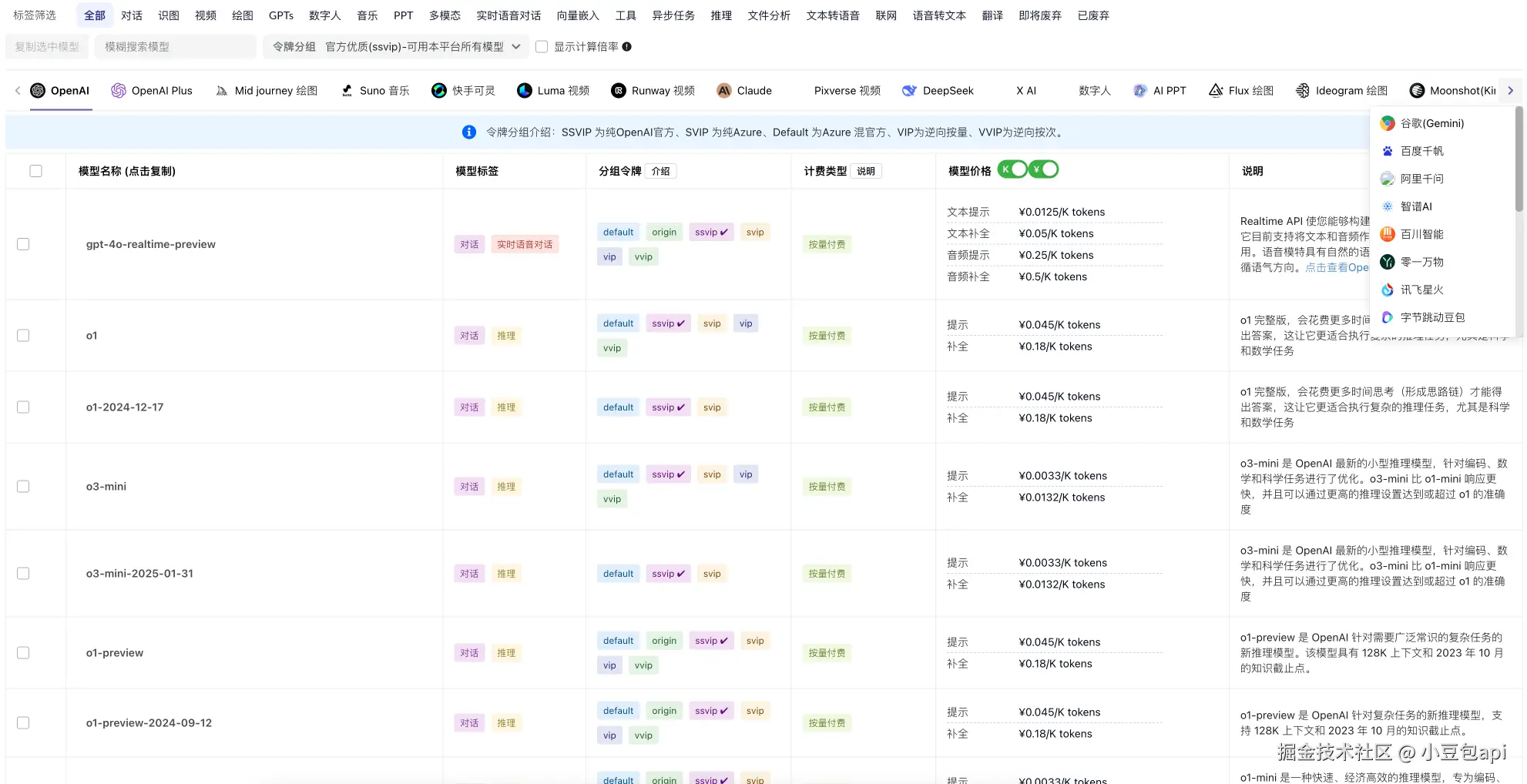Click the 介绍 button next to 分组令牌
This screenshot has height=784, width=1527.
(x=660, y=171)
